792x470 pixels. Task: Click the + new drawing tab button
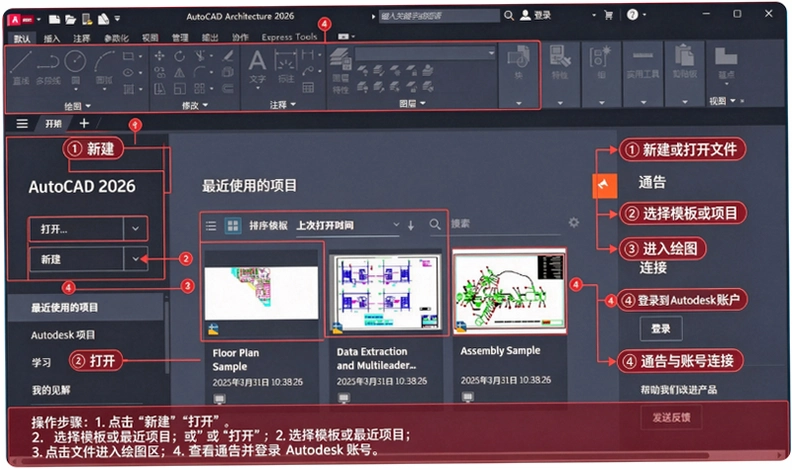(84, 123)
